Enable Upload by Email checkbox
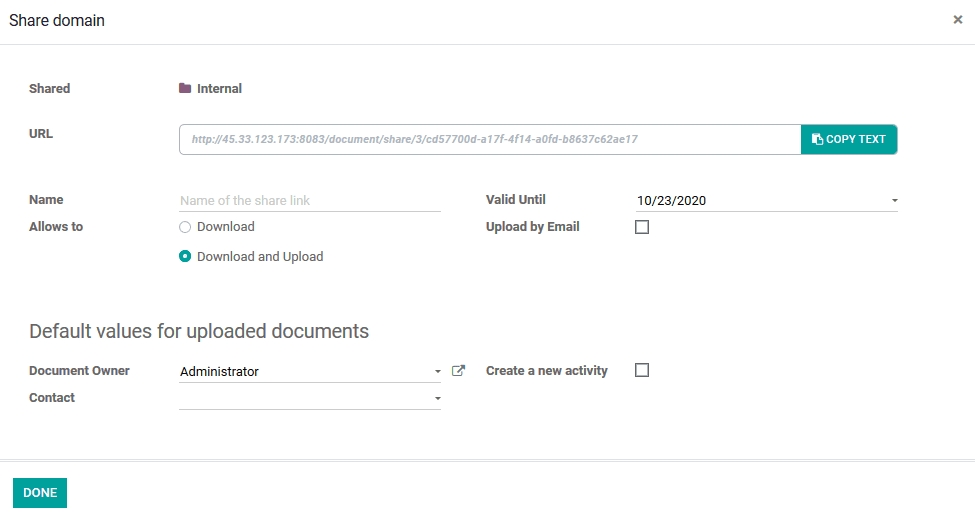This screenshot has height=525, width=975. click(642, 227)
